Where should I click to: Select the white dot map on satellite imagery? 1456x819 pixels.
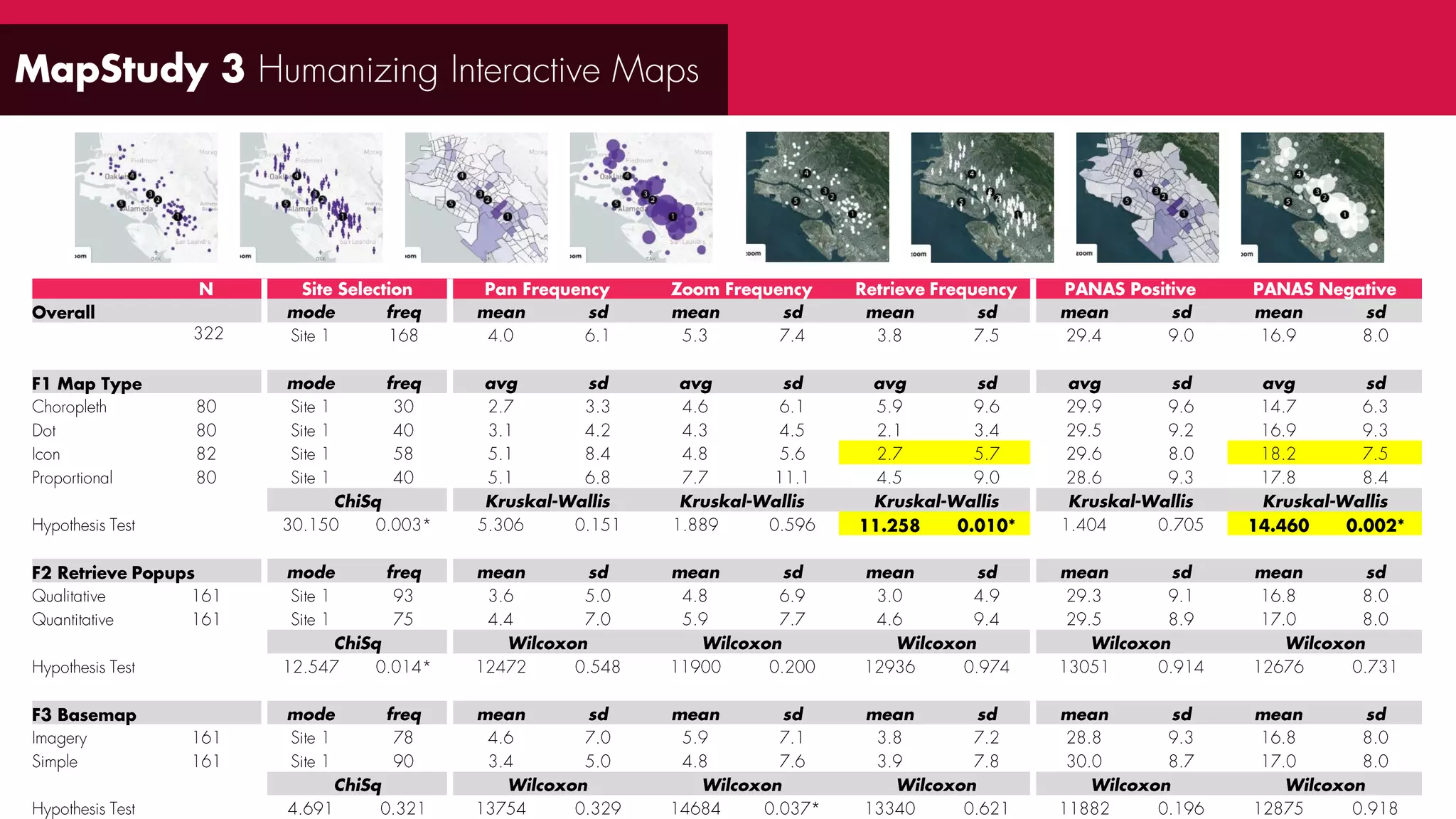coord(817,197)
